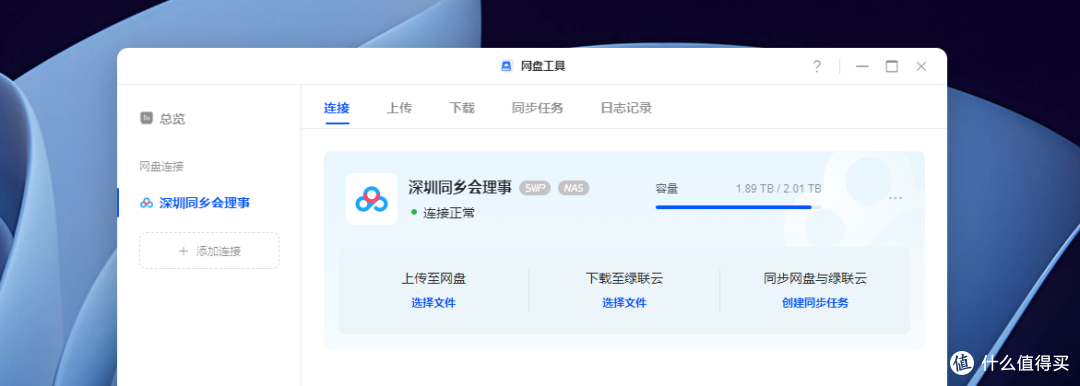1080x386 pixels.
Task: Switch to the 上传 tab
Action: [399, 108]
